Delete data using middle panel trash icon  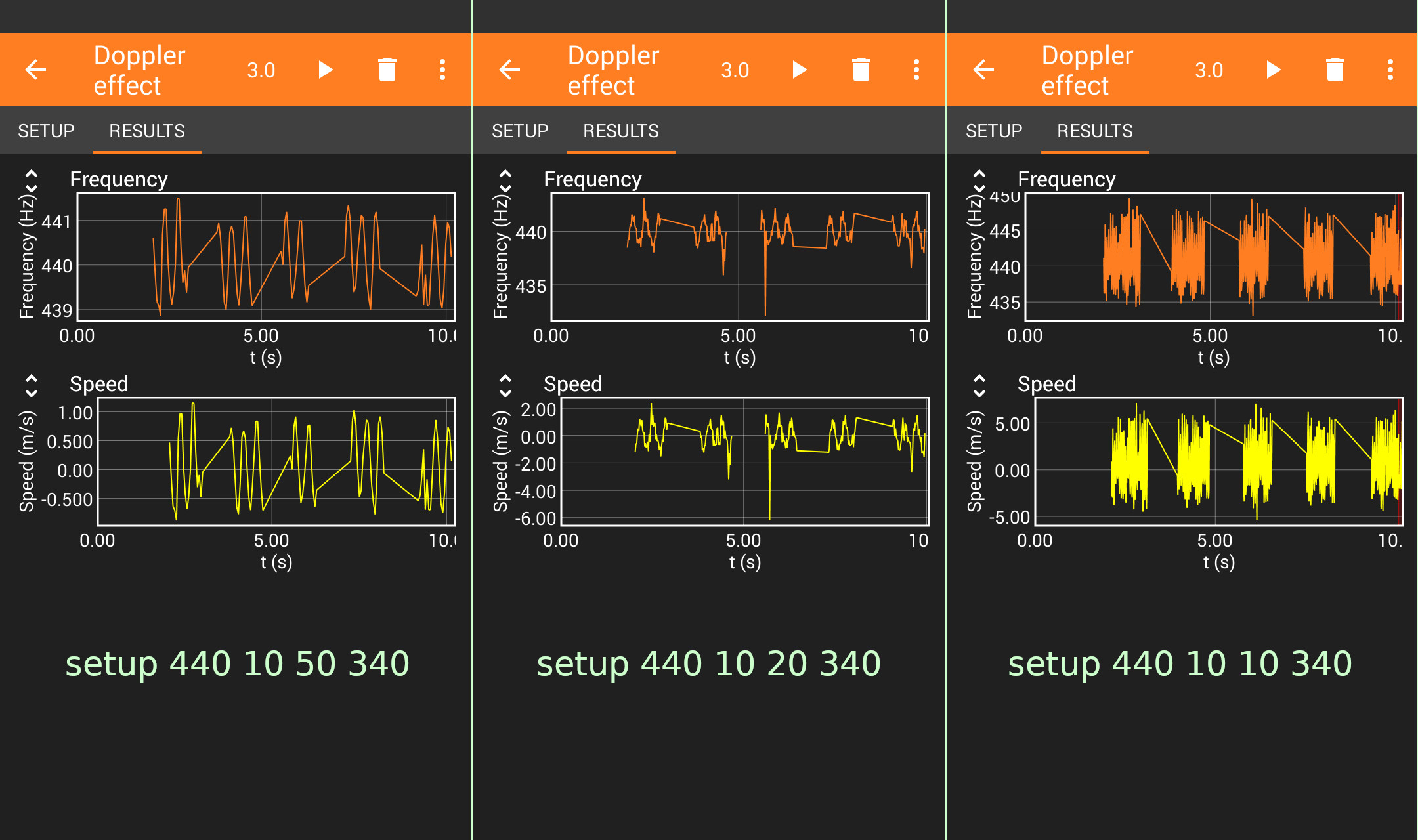861,70
